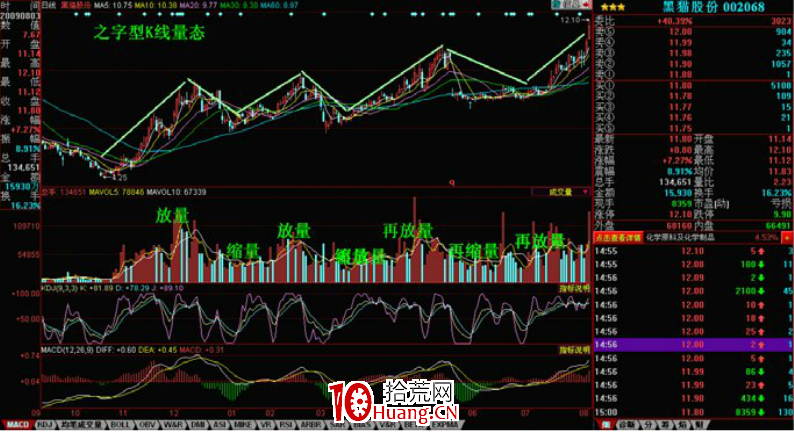Viewport: 794px width, 432px height.
Task: Switch to the MACD indicator tab
Action: (x=18, y=424)
